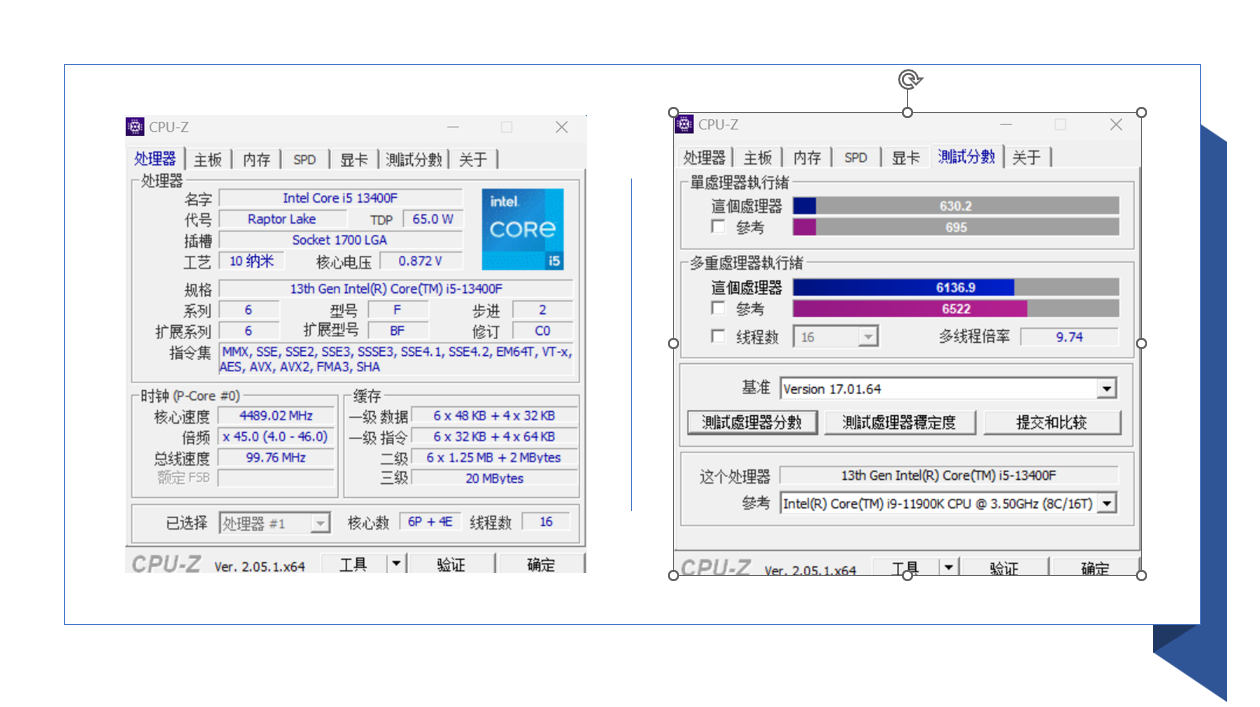Click 验证 in the benchmark window
Viewport: 1260px width, 707px height.
[x=1004, y=568]
